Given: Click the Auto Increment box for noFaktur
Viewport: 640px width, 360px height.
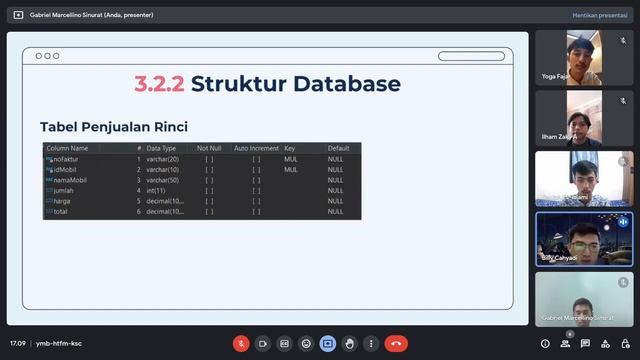Looking at the screenshot, I should click(256, 159).
